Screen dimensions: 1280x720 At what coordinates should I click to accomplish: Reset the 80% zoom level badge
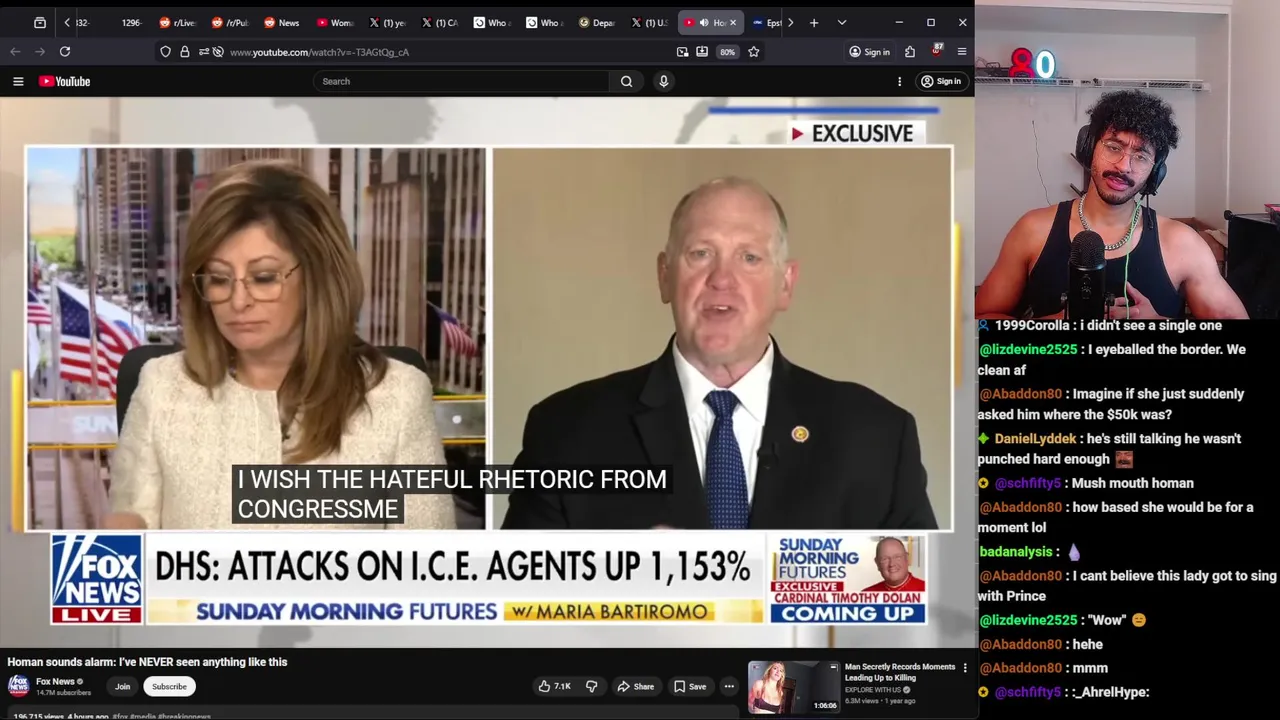727,52
